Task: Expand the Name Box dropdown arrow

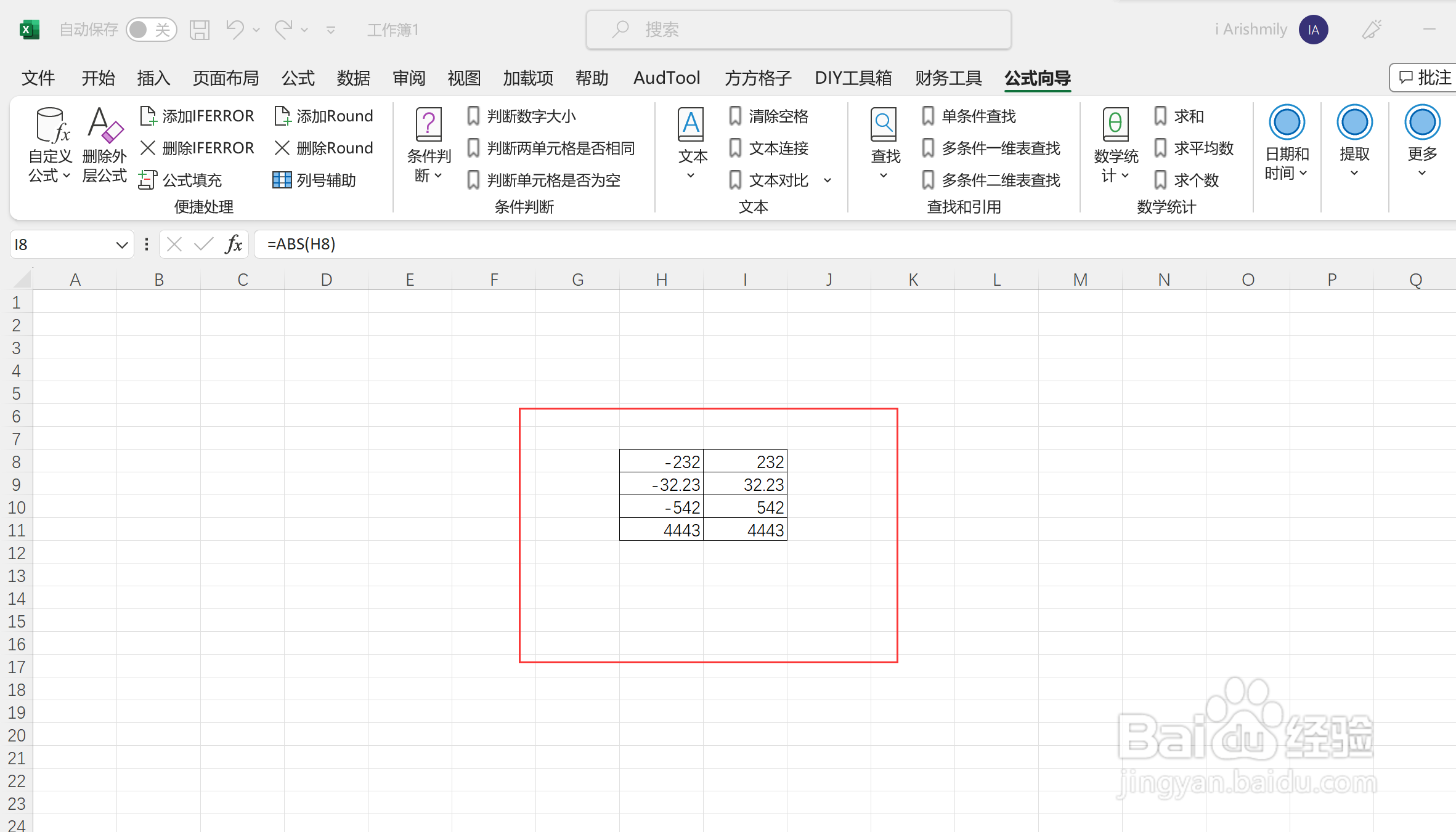Action: point(121,245)
